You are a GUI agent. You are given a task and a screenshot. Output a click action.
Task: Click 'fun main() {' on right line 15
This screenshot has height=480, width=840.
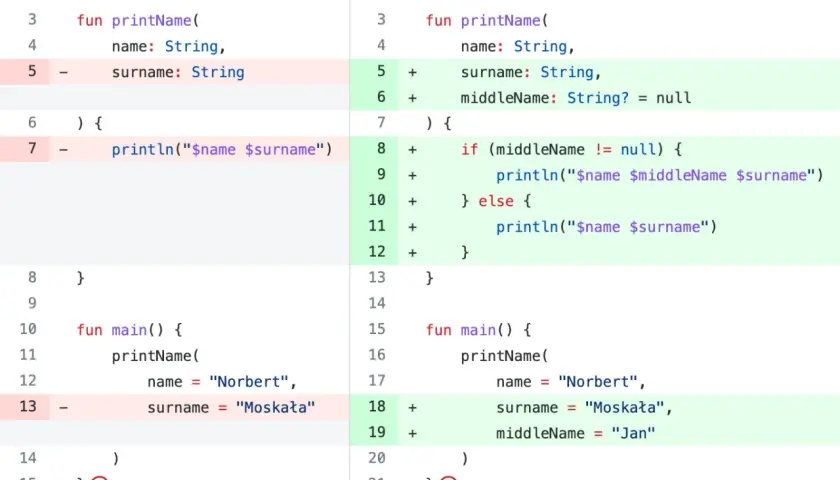pos(478,329)
